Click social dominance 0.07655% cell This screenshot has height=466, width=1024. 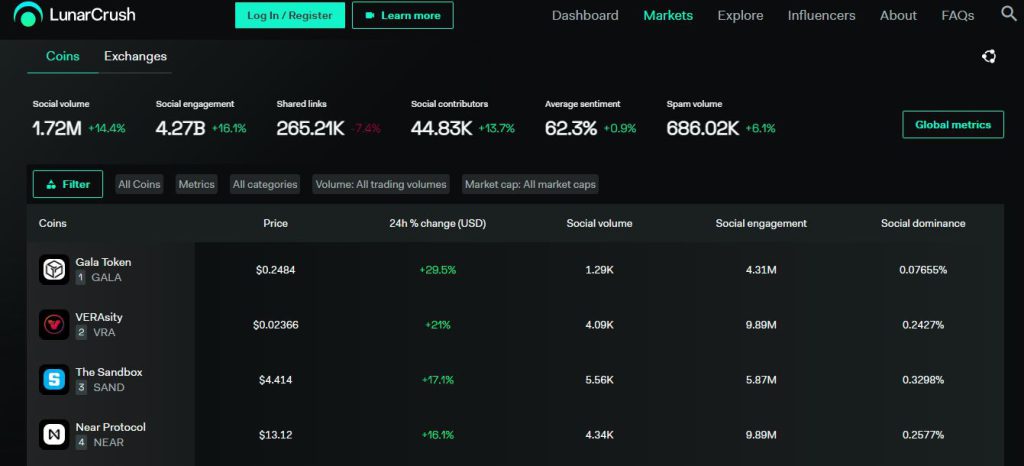pos(923,270)
